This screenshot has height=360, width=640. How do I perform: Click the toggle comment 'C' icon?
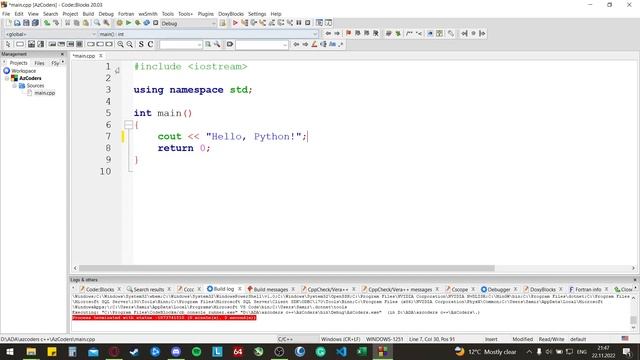(x=150, y=44)
